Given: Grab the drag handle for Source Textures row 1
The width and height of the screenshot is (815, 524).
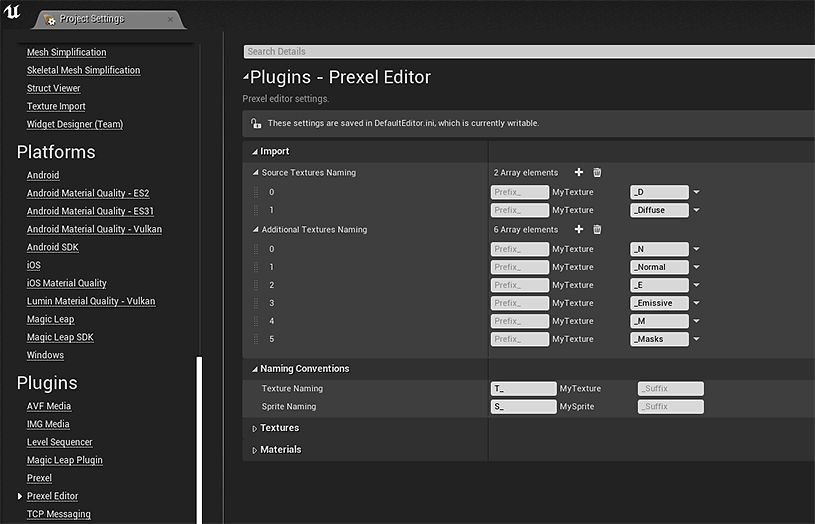Looking at the screenshot, I should click(x=256, y=210).
